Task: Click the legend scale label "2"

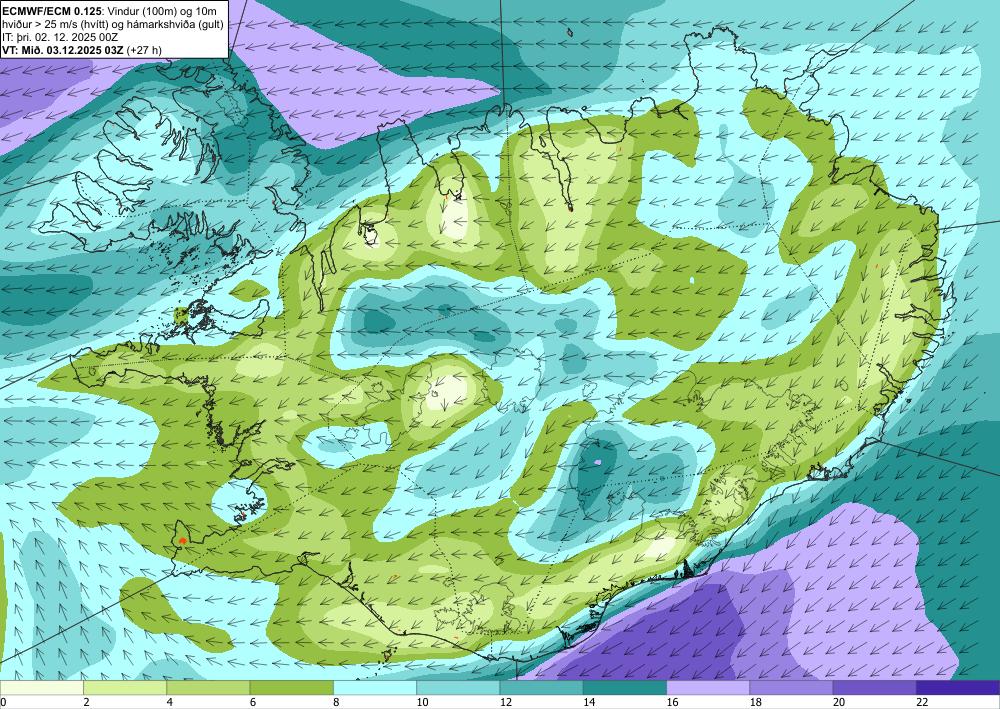Action: tap(86, 702)
